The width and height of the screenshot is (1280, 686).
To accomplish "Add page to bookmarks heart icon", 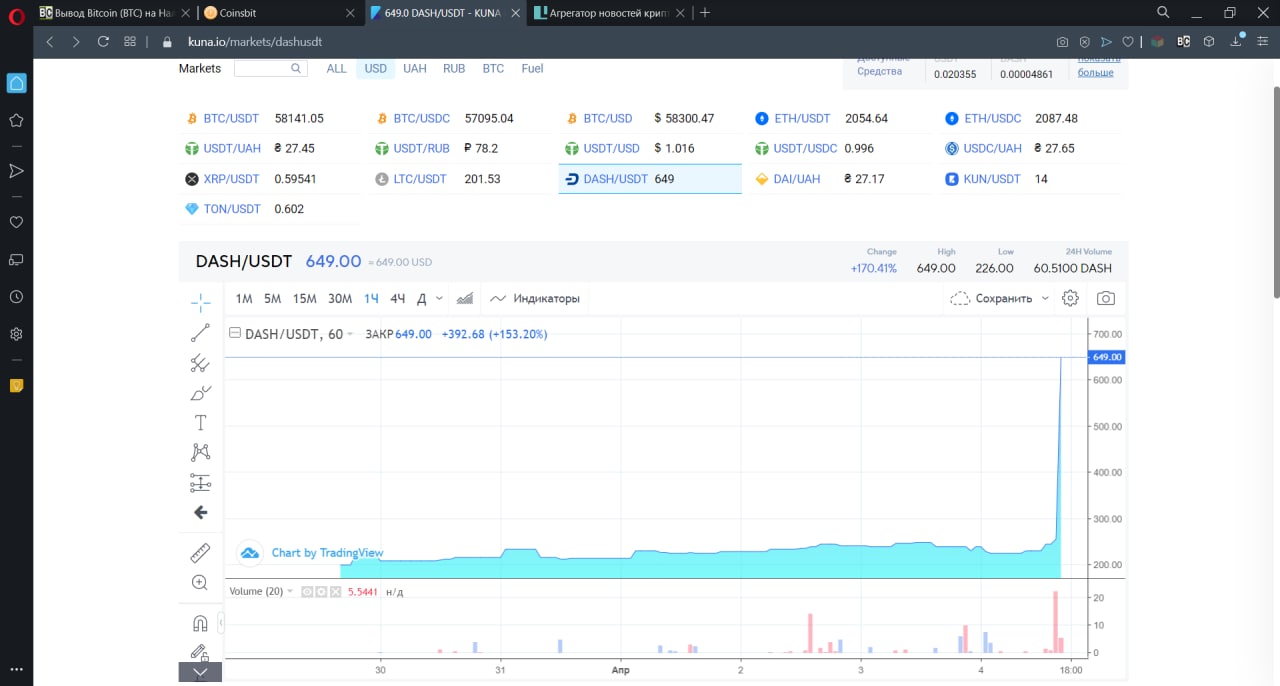I will click(1127, 42).
